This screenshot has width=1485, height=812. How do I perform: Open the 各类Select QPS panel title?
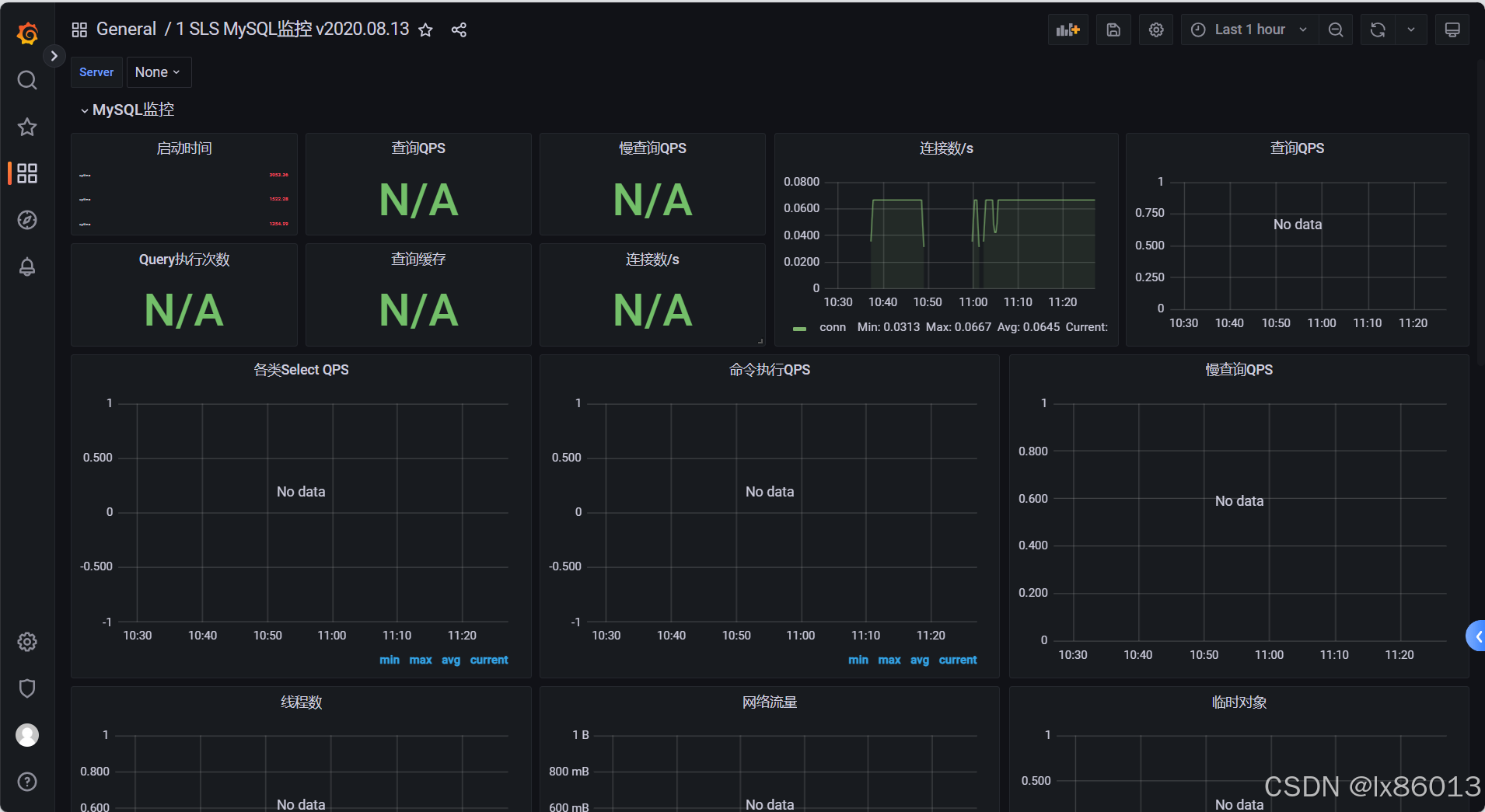pos(301,369)
